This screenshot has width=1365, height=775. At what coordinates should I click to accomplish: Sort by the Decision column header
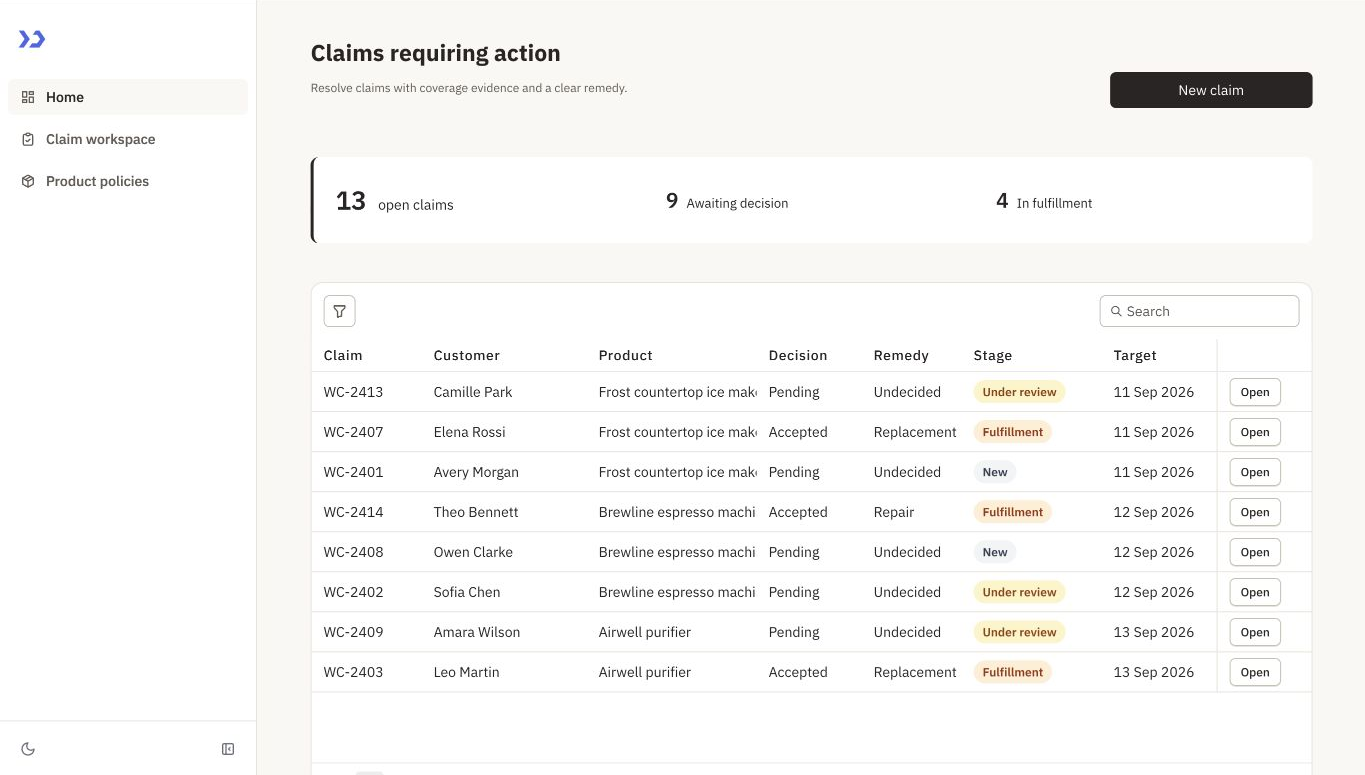(798, 355)
